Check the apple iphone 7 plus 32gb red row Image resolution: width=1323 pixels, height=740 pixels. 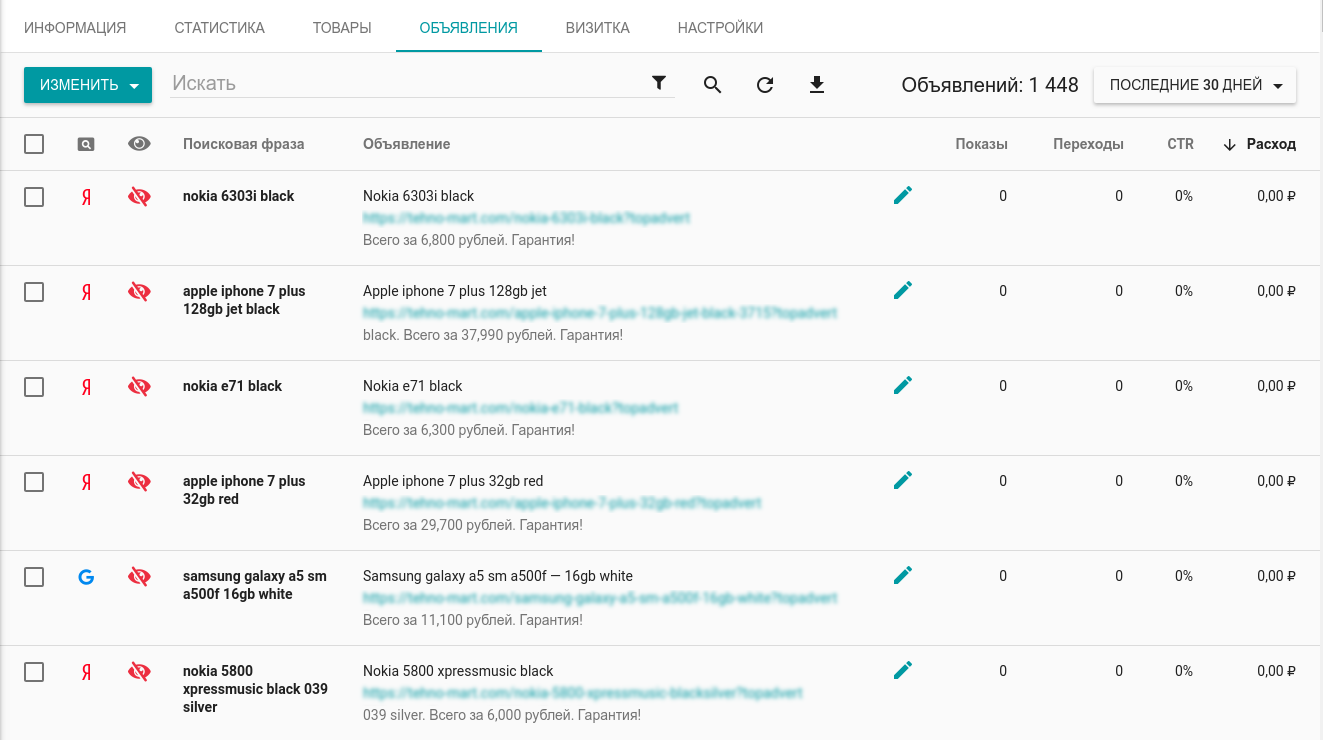click(x=34, y=482)
